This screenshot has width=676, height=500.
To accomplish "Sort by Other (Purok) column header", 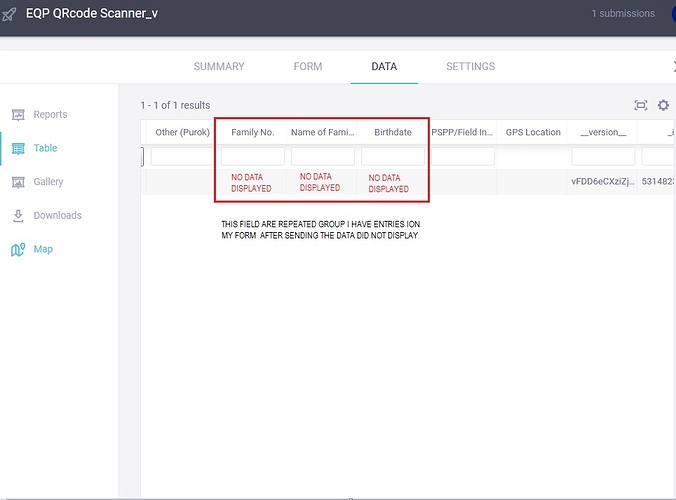I will coord(182,132).
